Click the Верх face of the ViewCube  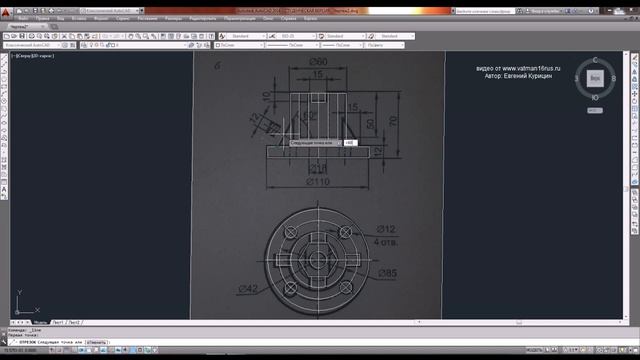pos(595,78)
